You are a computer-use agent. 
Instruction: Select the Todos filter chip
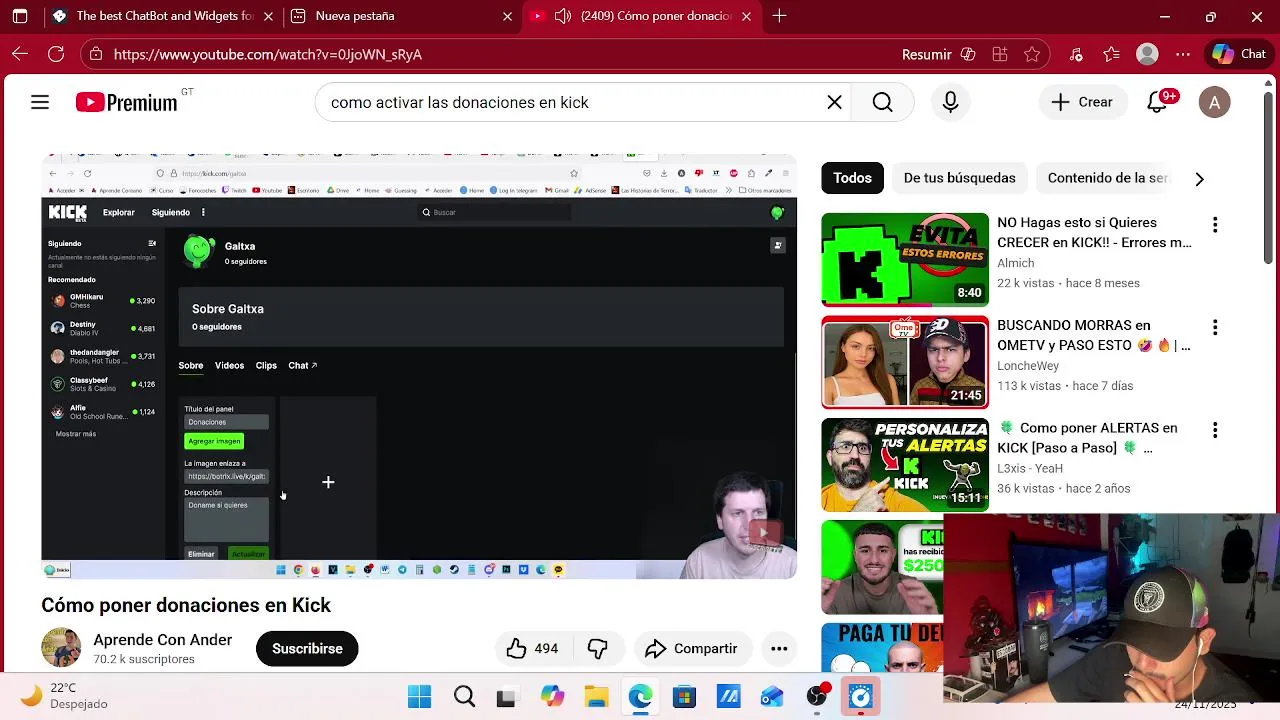(x=852, y=178)
